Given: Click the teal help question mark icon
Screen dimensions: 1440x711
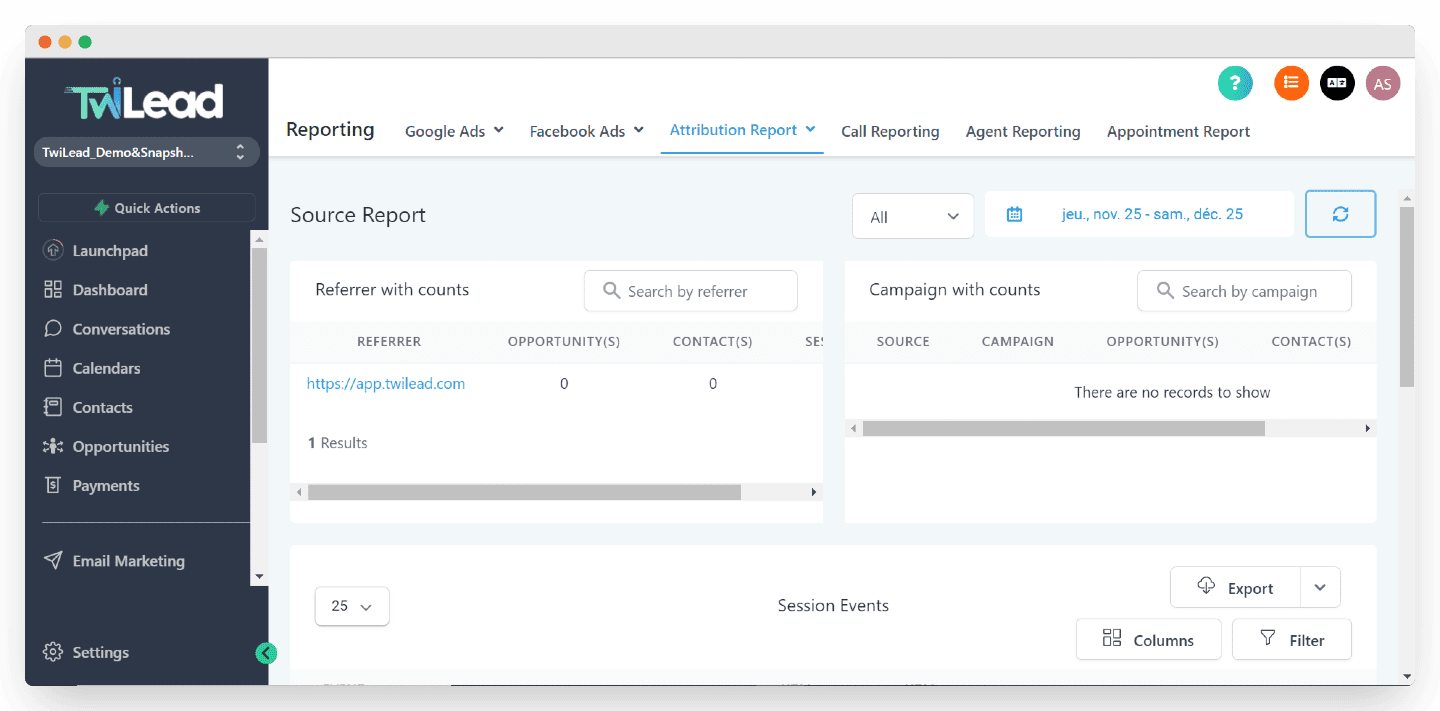Looking at the screenshot, I should tap(1235, 83).
